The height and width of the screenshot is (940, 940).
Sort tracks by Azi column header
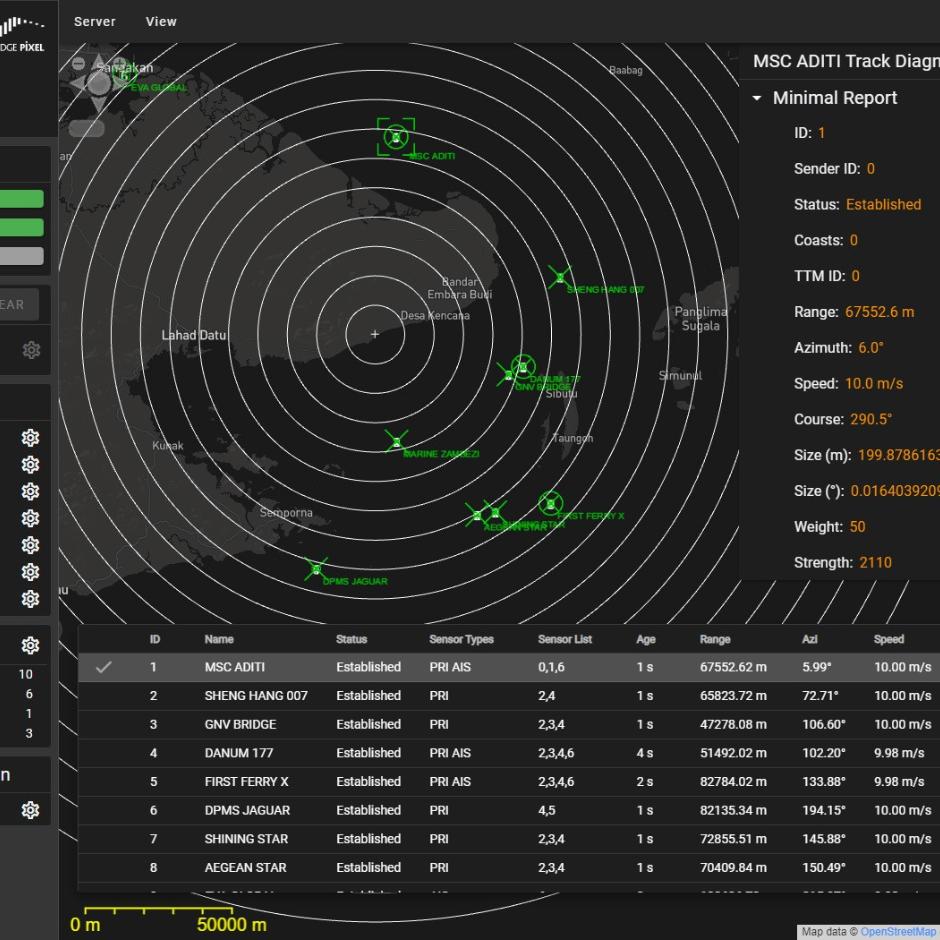(809, 639)
